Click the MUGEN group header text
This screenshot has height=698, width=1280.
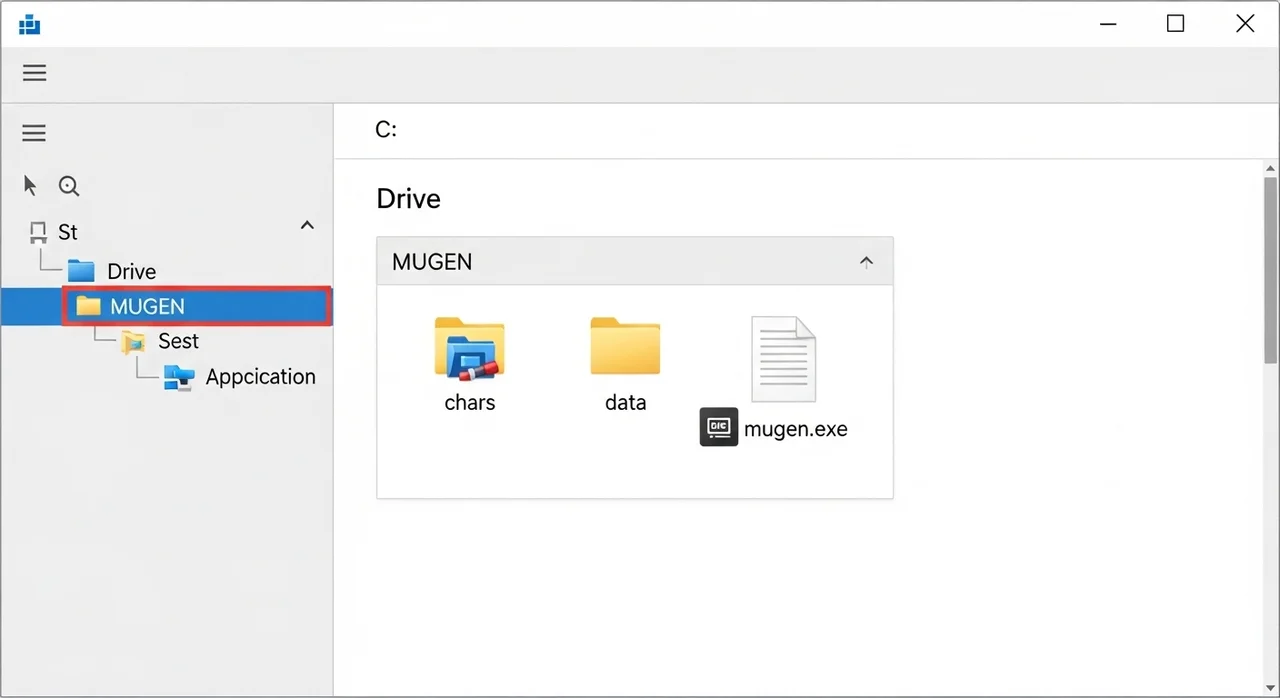coord(432,262)
